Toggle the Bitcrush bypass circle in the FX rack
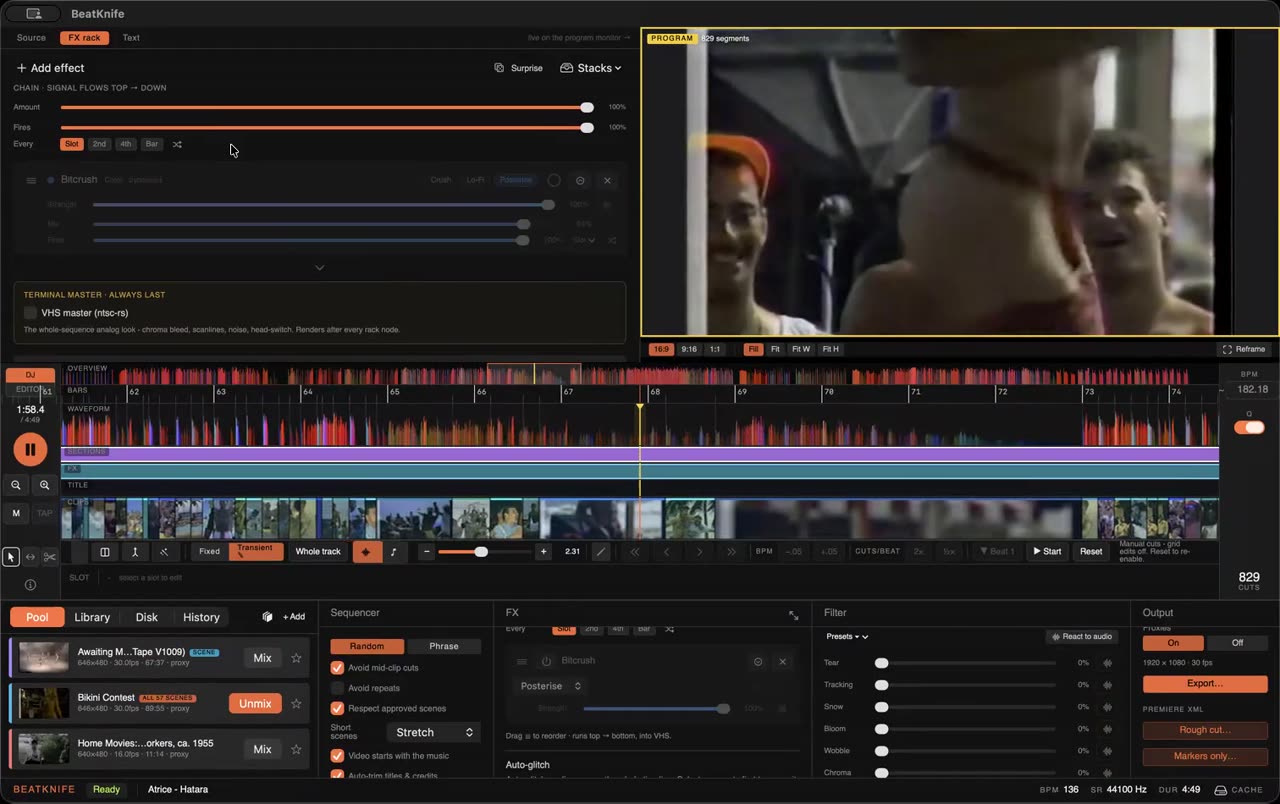This screenshot has width=1280, height=804. click(x=554, y=181)
